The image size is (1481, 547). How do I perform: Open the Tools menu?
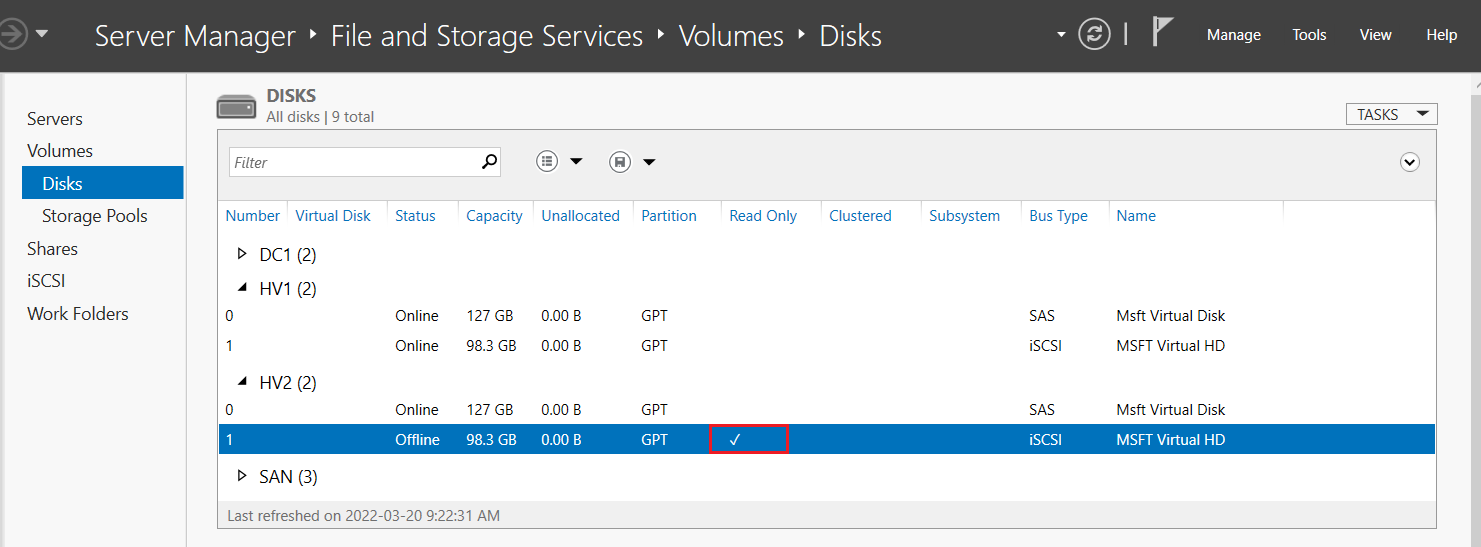pyautogui.click(x=1309, y=35)
